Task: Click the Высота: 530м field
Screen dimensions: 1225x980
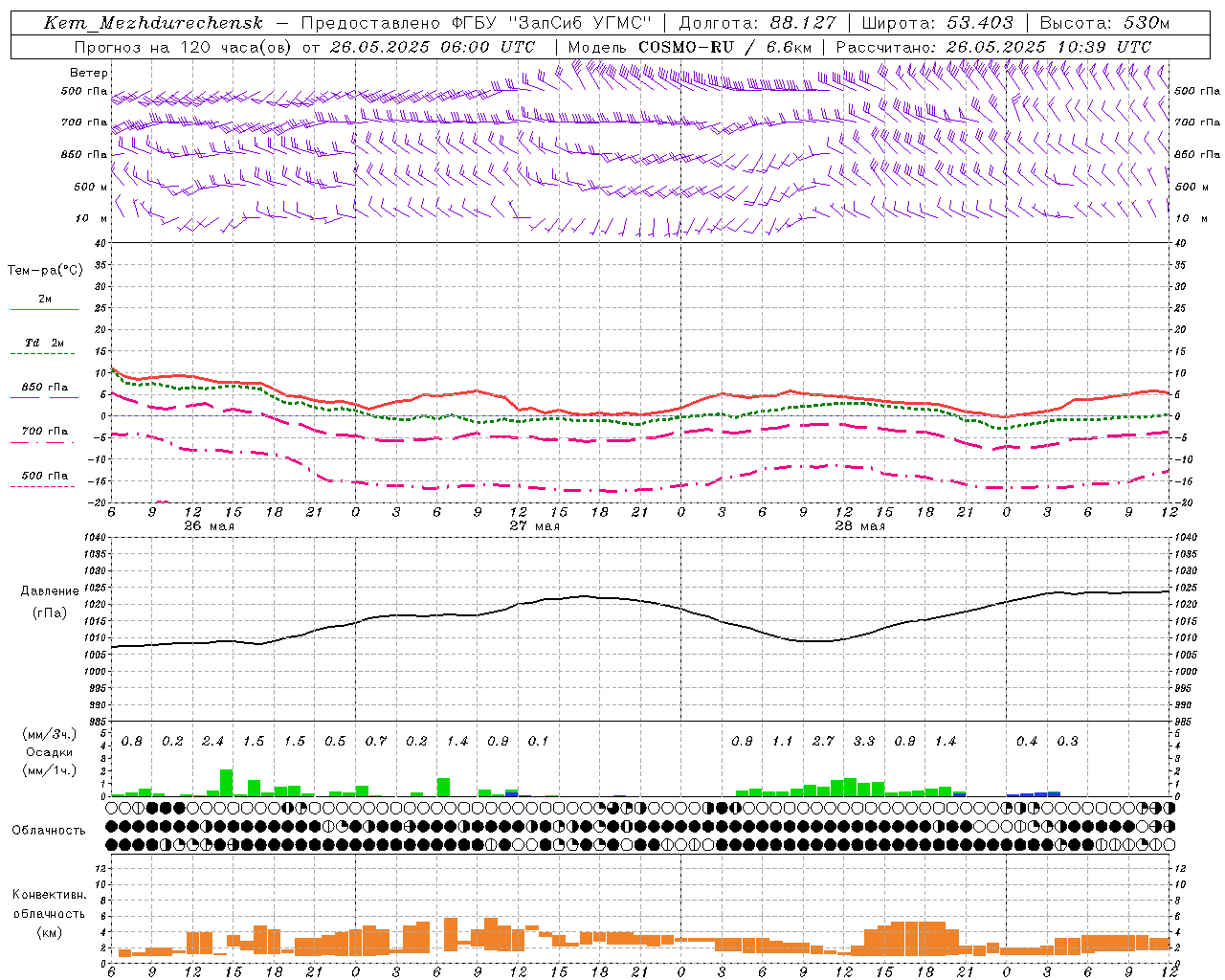Action: point(1104,23)
